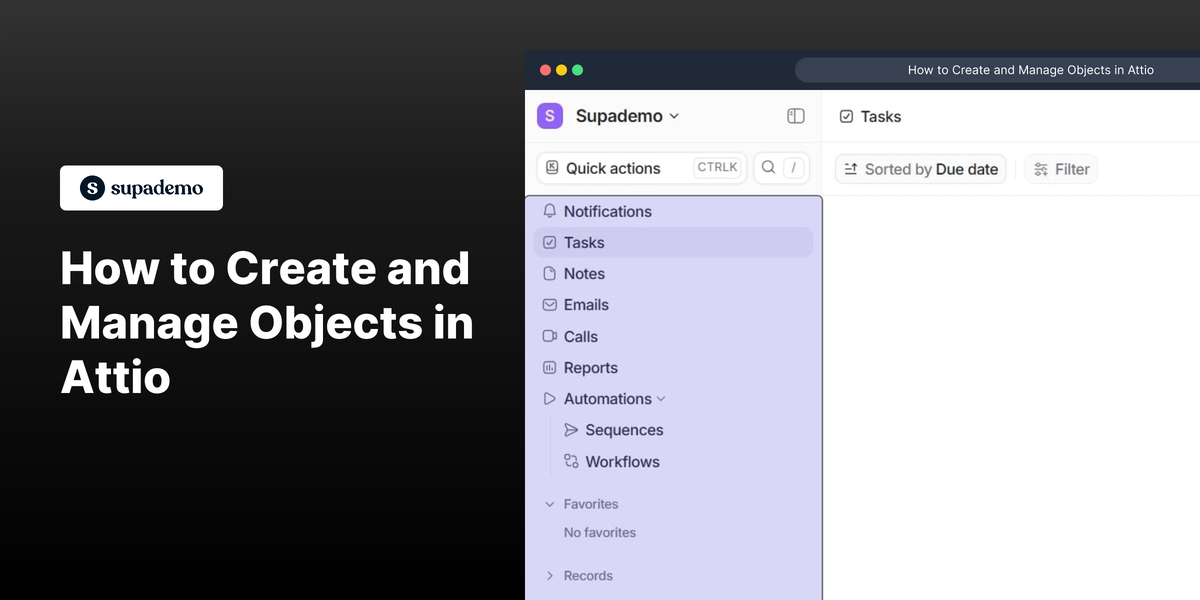The height and width of the screenshot is (600, 1200).
Task: Open the Supademo workspace dropdown
Action: pyautogui.click(x=628, y=116)
